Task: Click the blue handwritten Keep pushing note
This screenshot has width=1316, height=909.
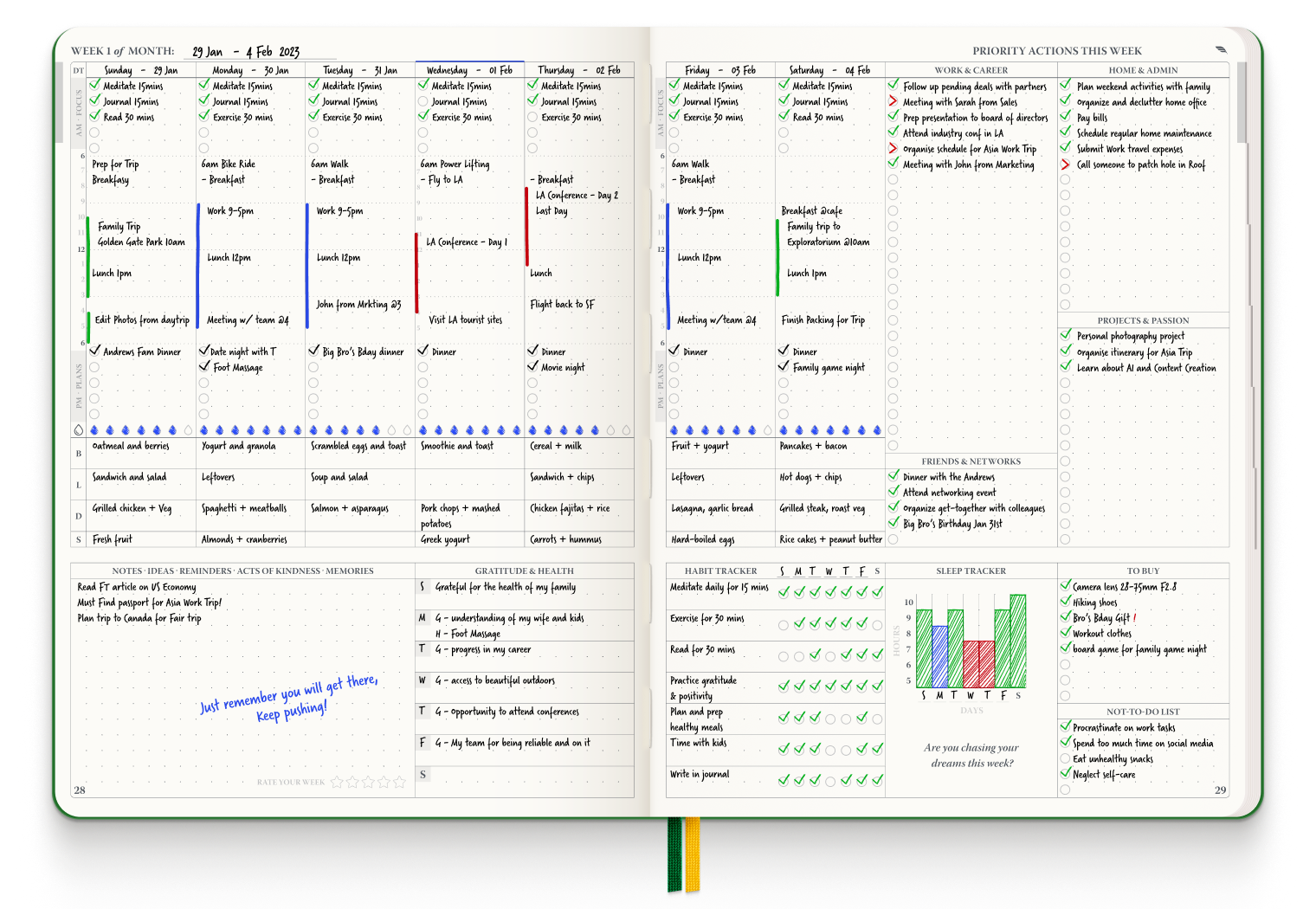Action: click(x=292, y=712)
